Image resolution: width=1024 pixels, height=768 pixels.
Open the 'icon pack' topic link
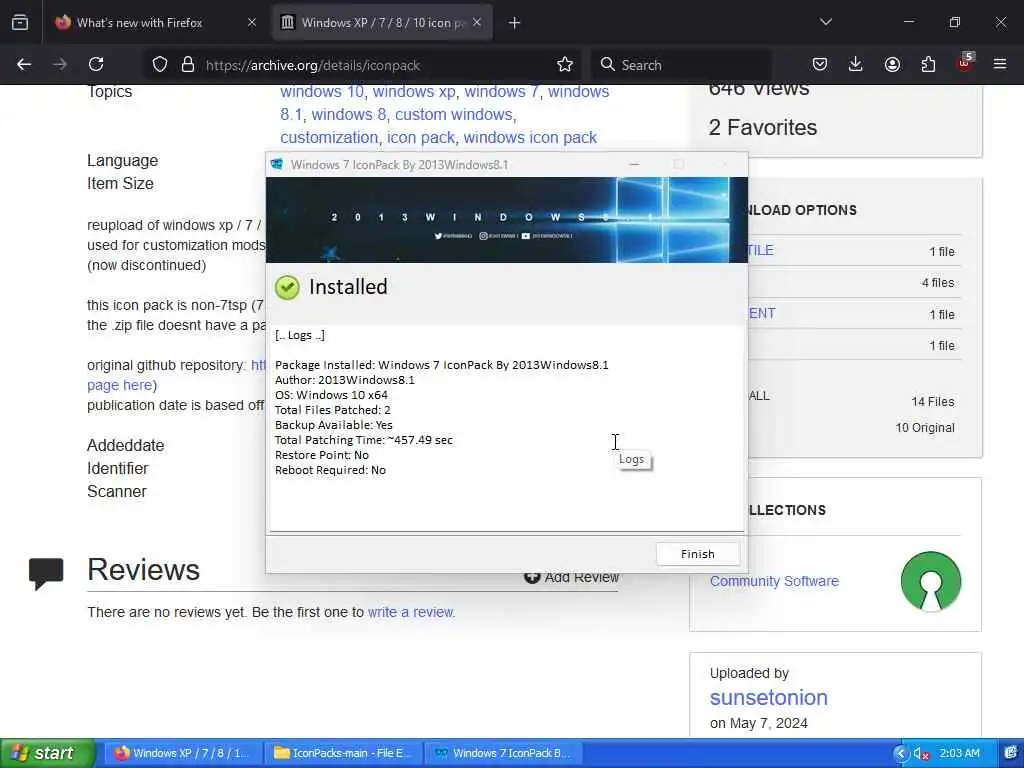[421, 137]
